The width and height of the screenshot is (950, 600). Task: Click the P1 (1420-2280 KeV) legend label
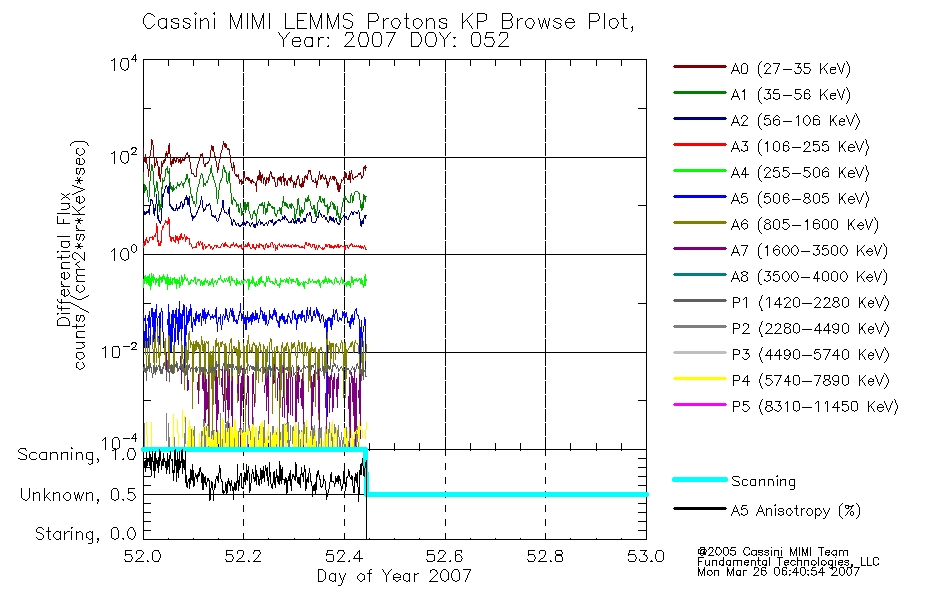click(811, 302)
